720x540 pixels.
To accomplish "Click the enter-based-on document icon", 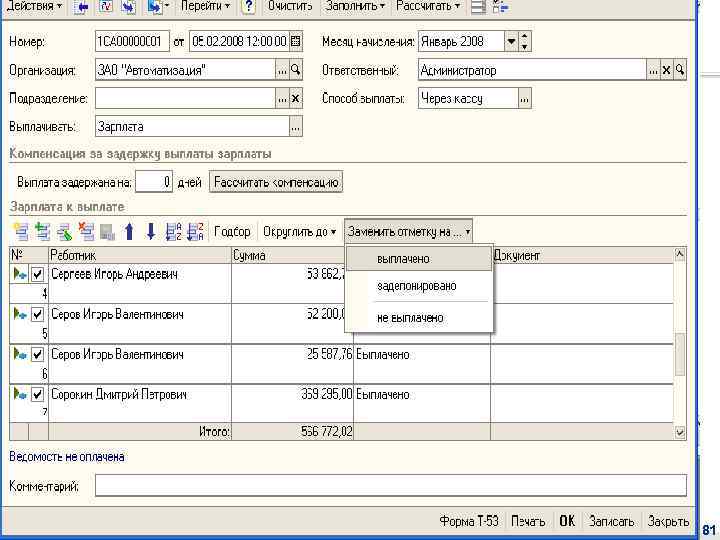I will (157, 6).
